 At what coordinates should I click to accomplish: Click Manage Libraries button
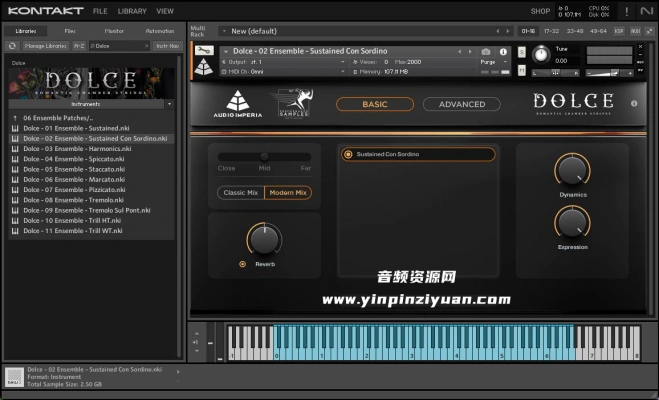tap(45, 46)
